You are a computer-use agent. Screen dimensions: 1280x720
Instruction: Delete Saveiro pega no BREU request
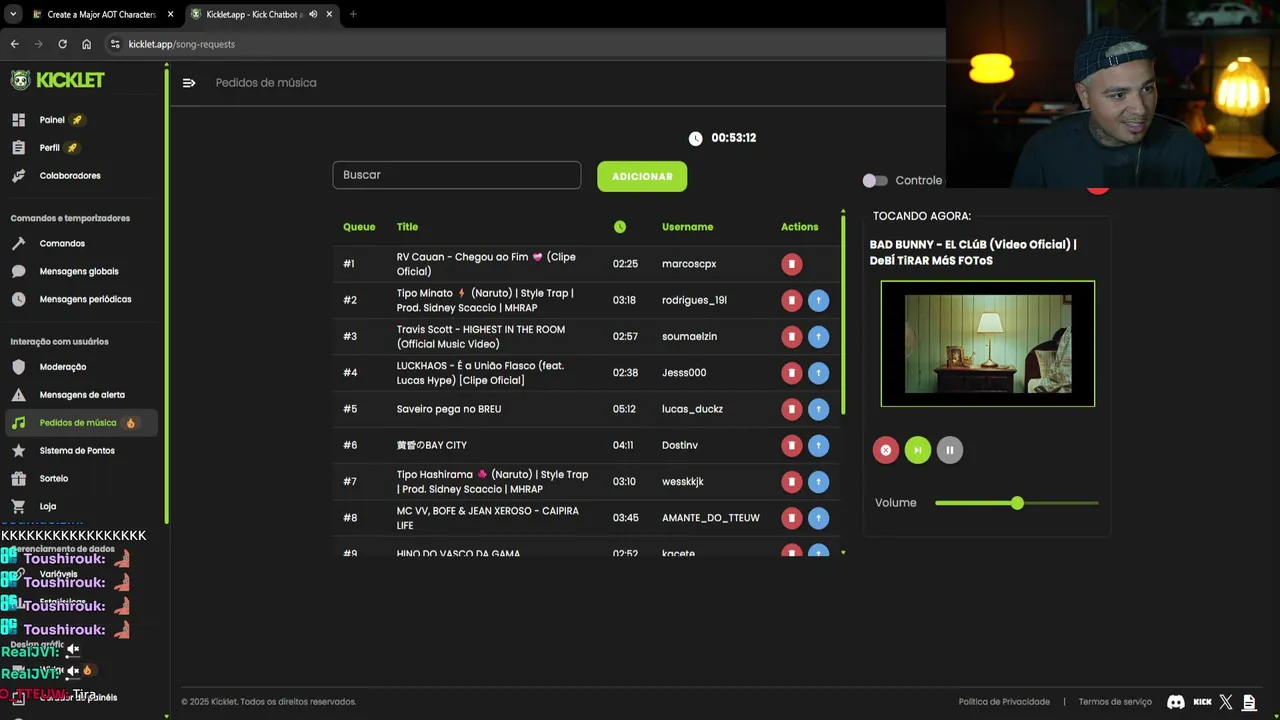point(791,409)
